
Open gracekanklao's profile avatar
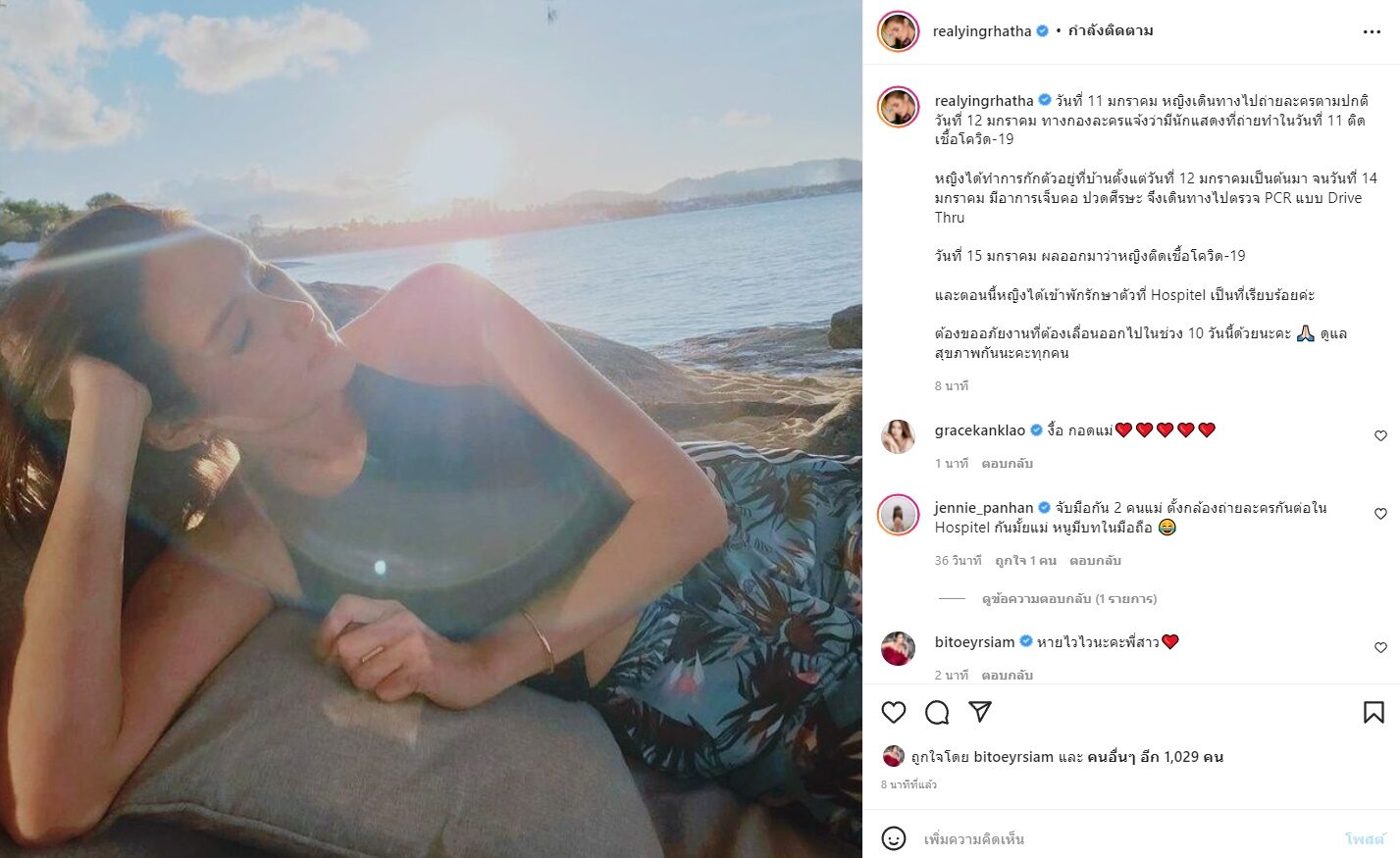898,436
